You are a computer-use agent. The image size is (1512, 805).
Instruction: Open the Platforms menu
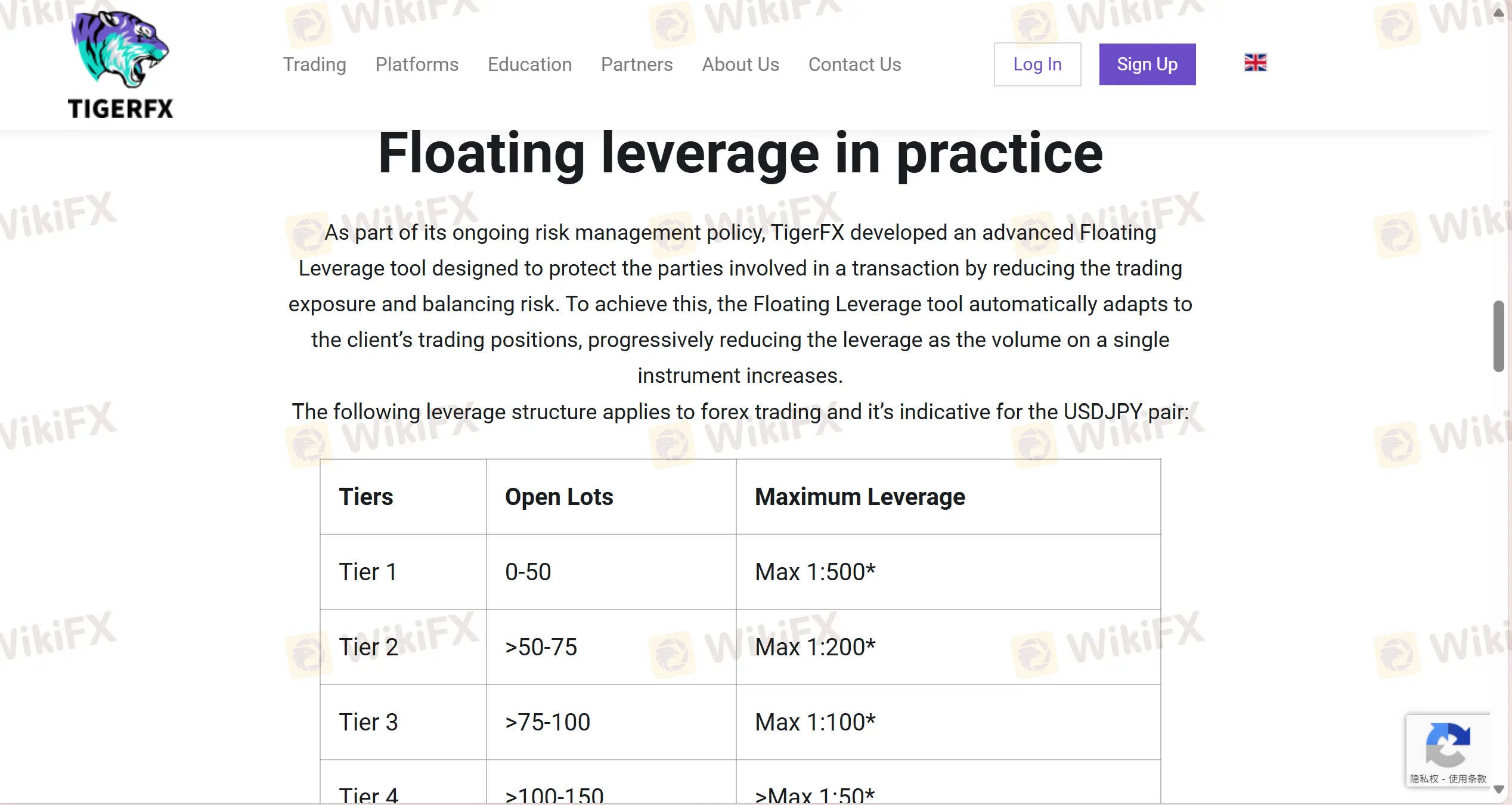click(x=417, y=64)
